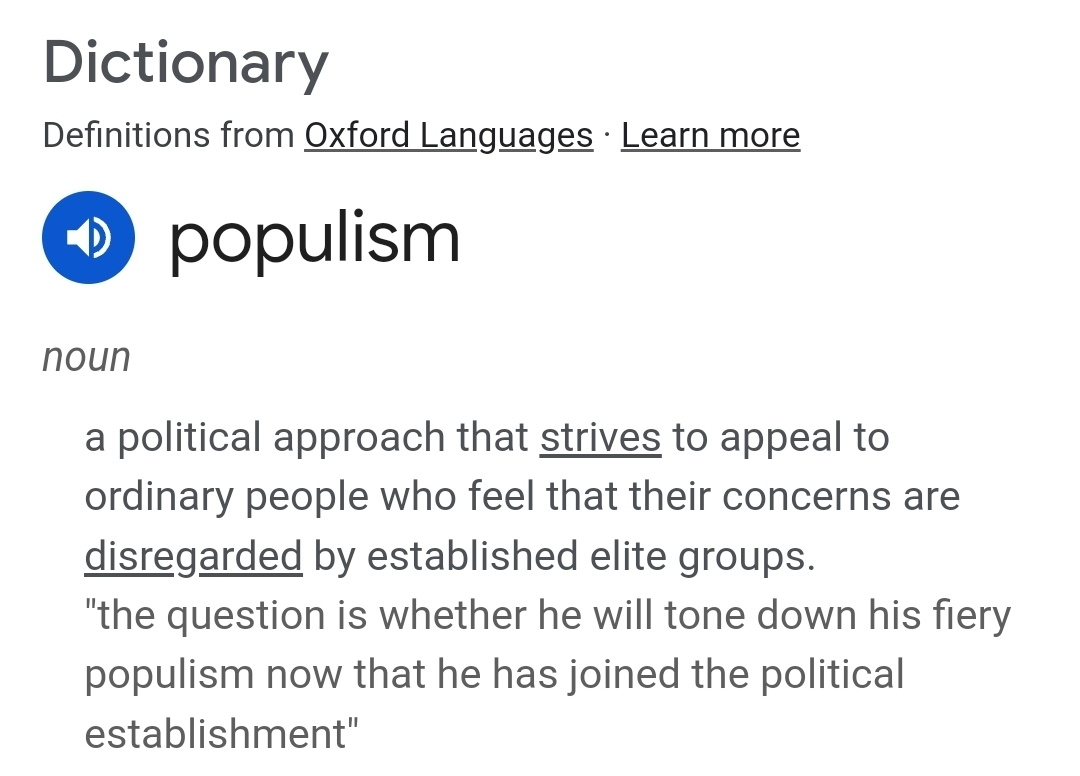Click the word 'fiery' in the example

click(966, 615)
